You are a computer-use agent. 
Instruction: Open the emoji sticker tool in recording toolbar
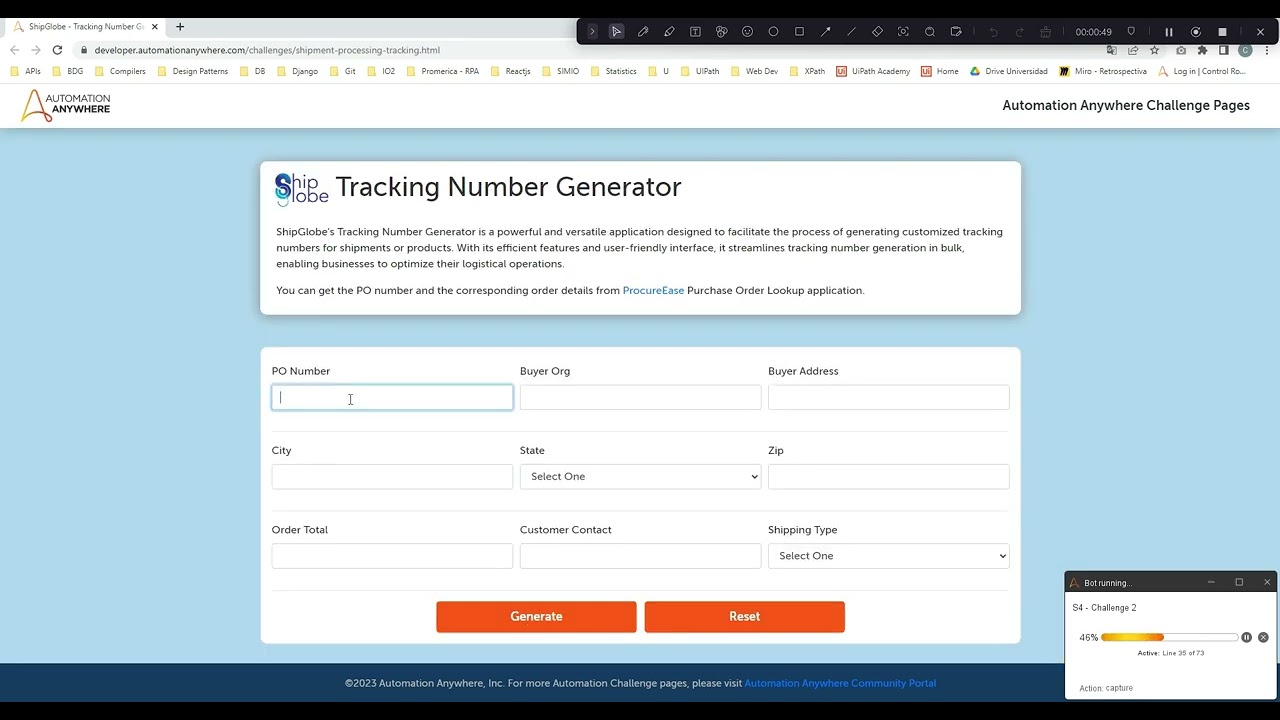[747, 32]
